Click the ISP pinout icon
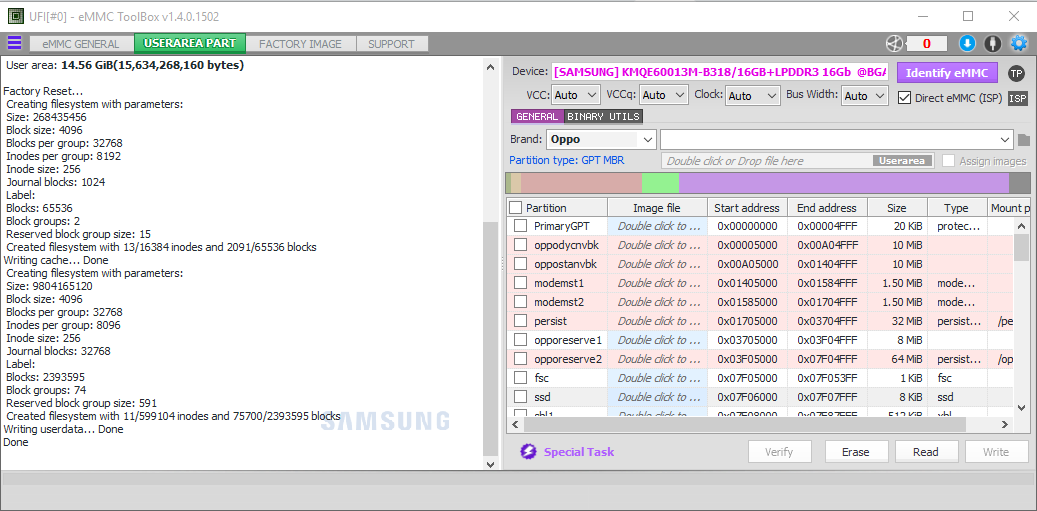 tap(1018, 98)
